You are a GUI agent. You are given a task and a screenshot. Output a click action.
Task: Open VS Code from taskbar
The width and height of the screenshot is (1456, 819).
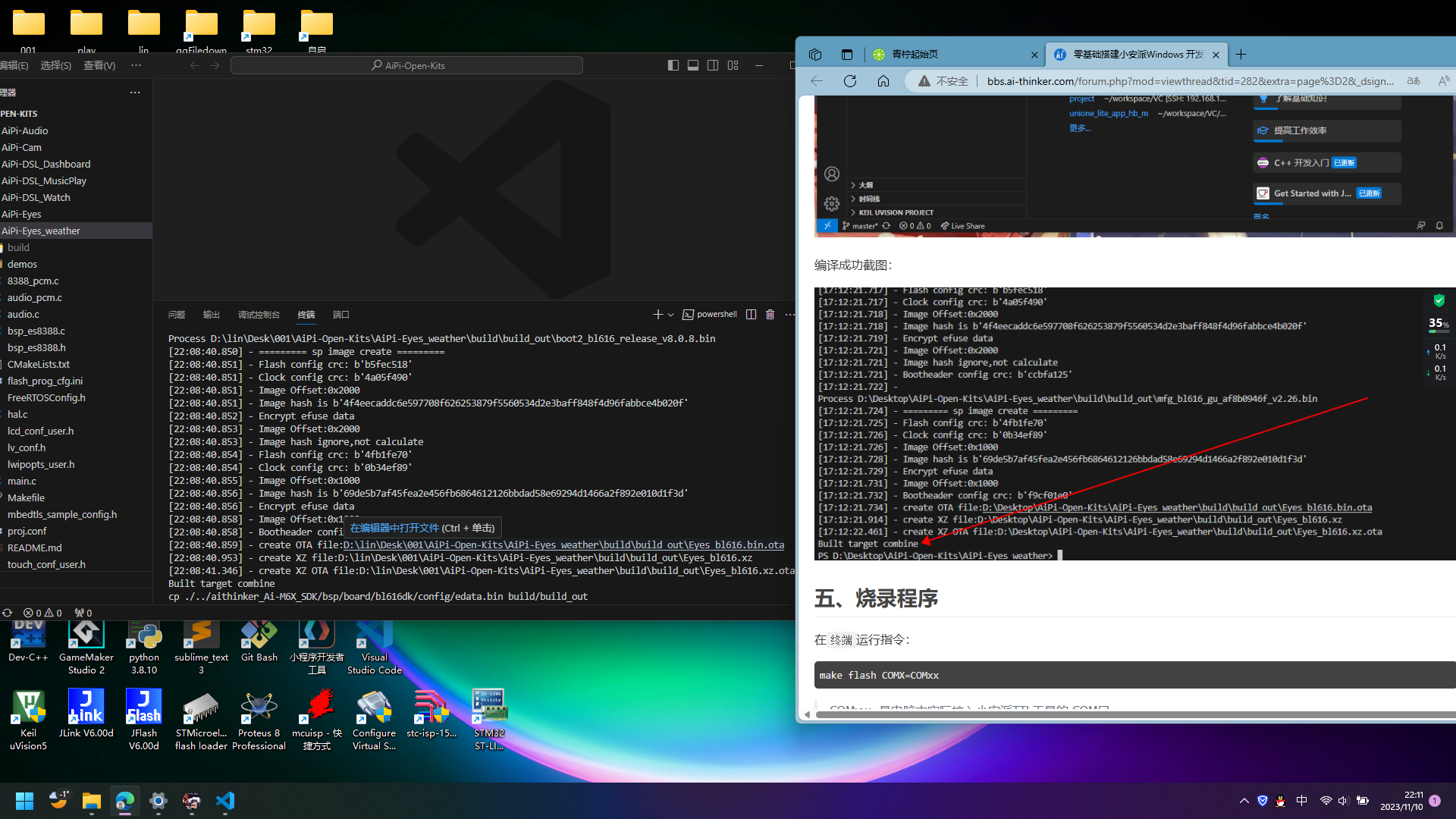click(224, 801)
